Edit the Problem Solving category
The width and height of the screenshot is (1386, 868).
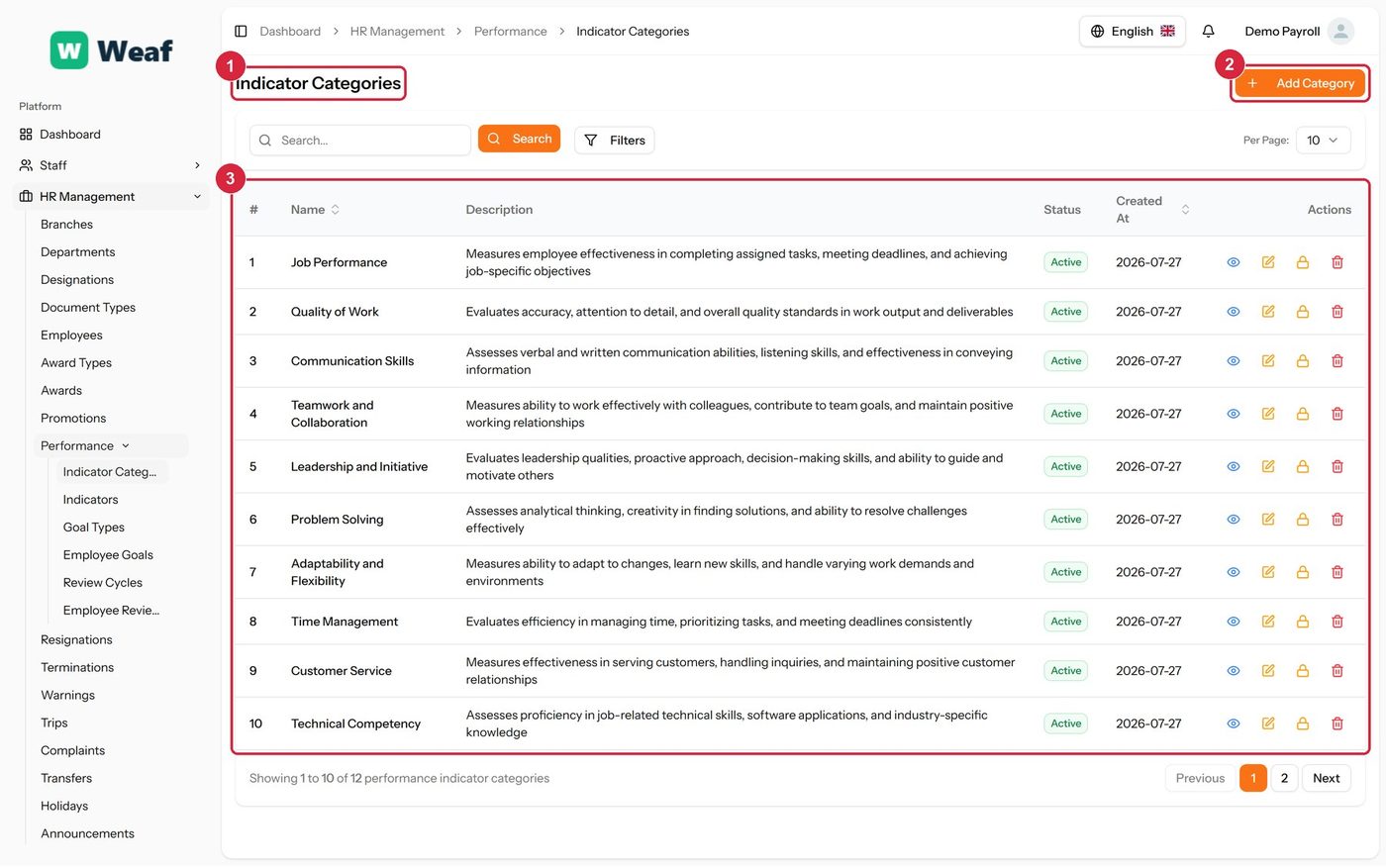tap(1268, 520)
